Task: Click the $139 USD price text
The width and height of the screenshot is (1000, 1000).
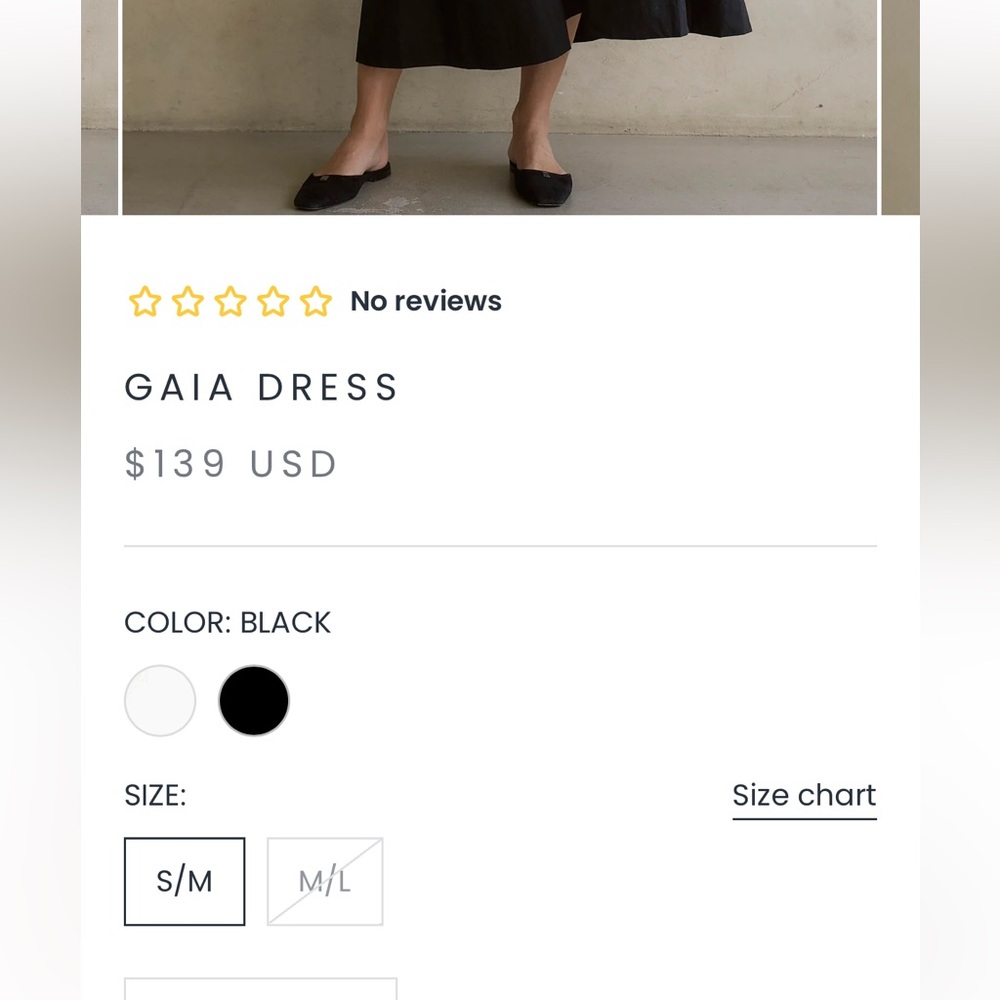Action: point(230,463)
